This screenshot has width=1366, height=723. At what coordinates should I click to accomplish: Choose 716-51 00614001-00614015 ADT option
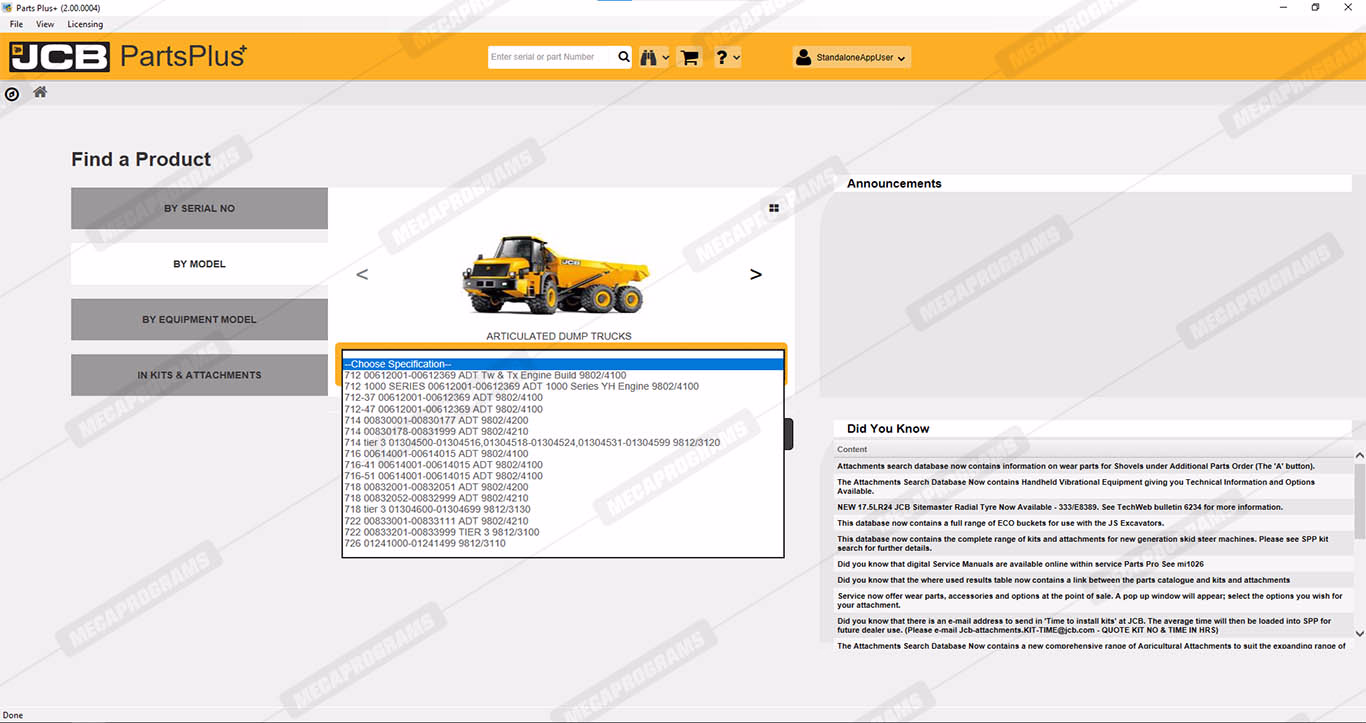pyautogui.click(x=563, y=476)
